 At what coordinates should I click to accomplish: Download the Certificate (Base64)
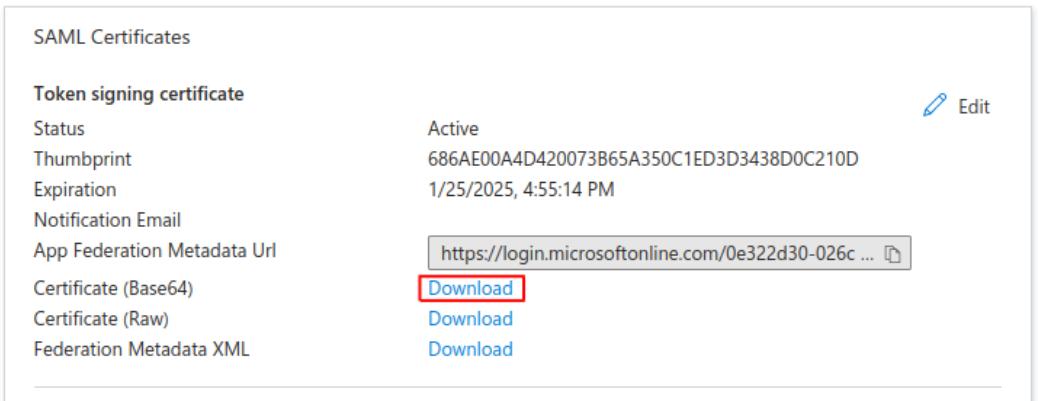click(471, 289)
